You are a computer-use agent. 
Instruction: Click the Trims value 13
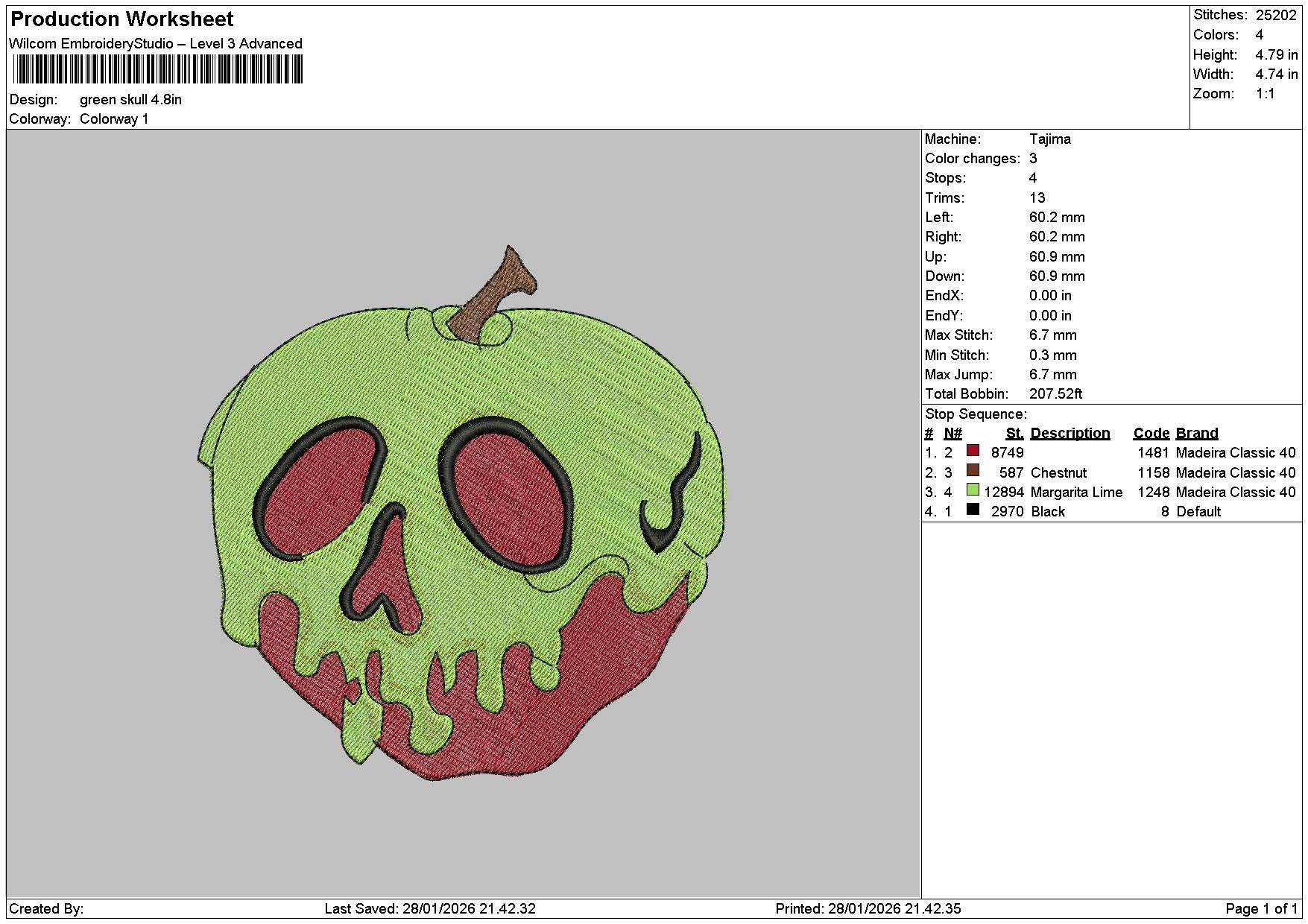(x=1037, y=197)
